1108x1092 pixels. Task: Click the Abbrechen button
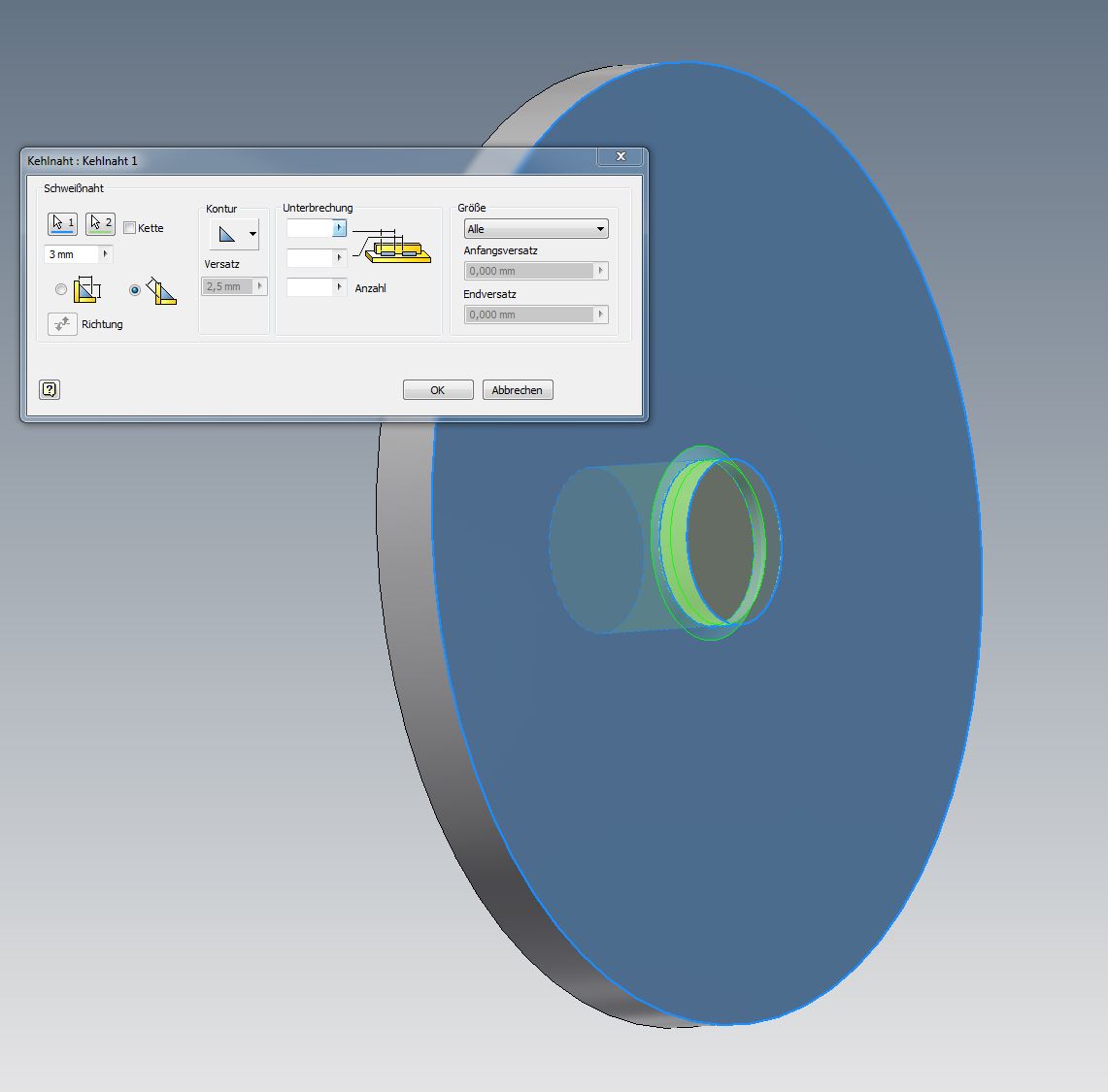click(x=518, y=390)
